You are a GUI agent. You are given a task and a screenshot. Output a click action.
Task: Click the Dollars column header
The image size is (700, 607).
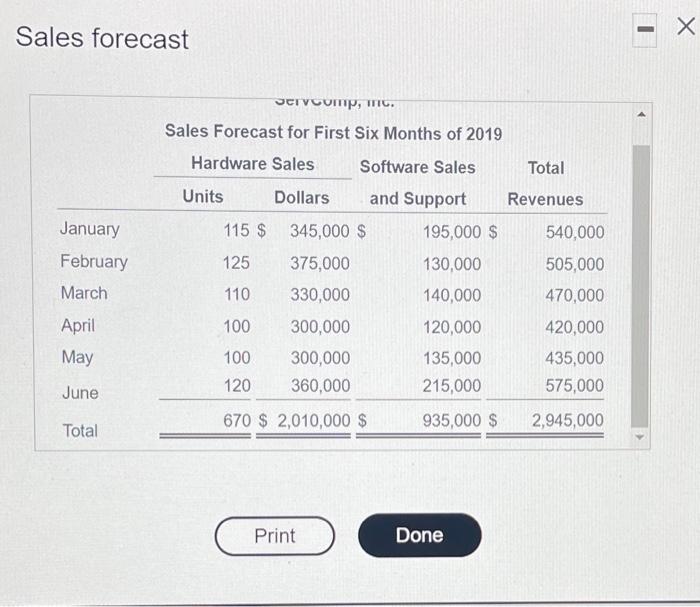[302, 197]
